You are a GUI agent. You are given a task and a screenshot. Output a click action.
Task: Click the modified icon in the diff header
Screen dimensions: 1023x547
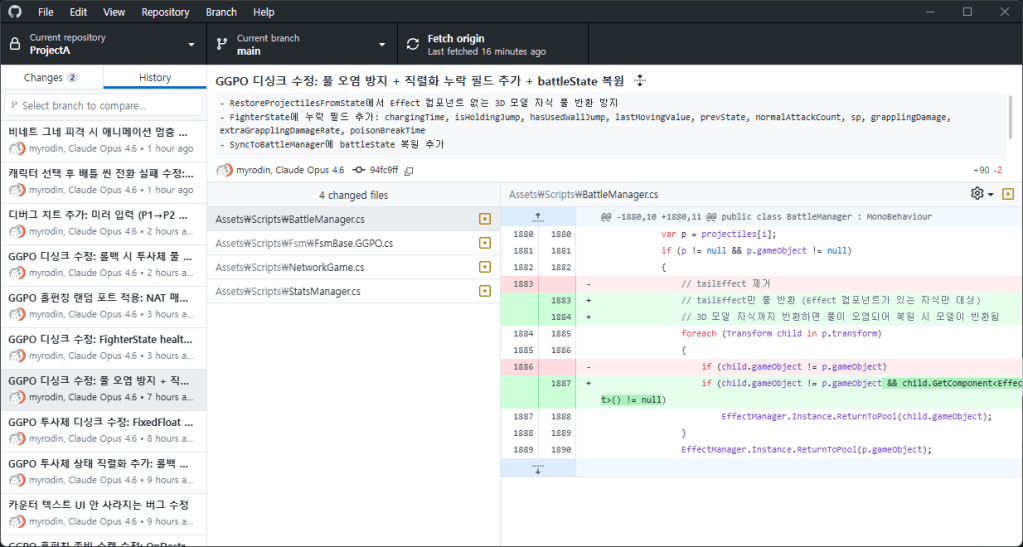pyautogui.click(x=1007, y=194)
